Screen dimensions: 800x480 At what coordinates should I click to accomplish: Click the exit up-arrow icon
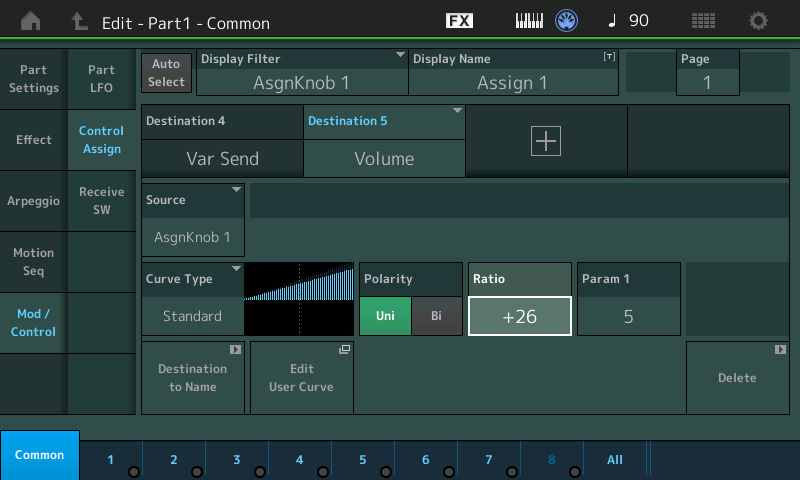[79, 21]
